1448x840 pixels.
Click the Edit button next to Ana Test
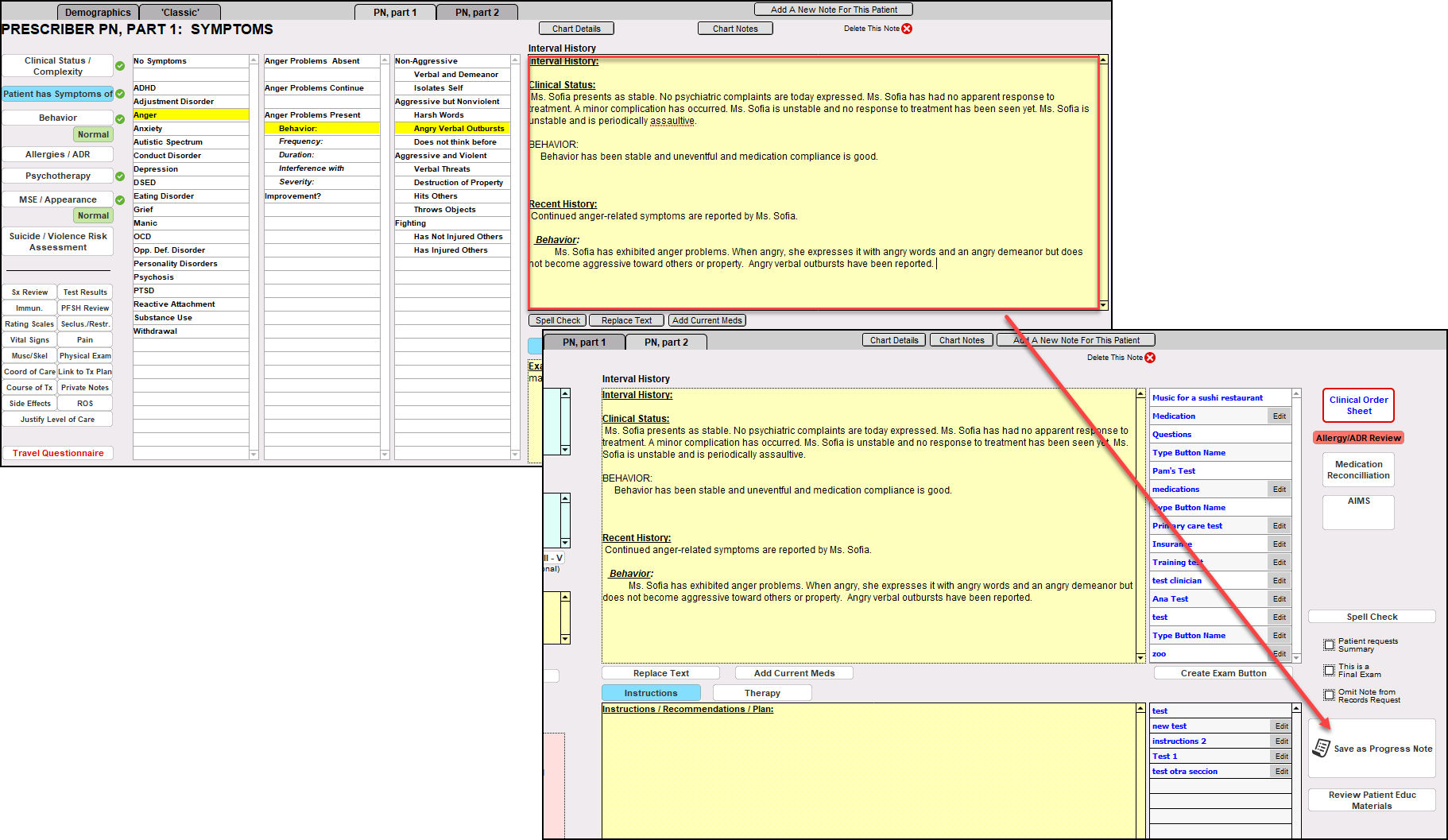[1279, 599]
